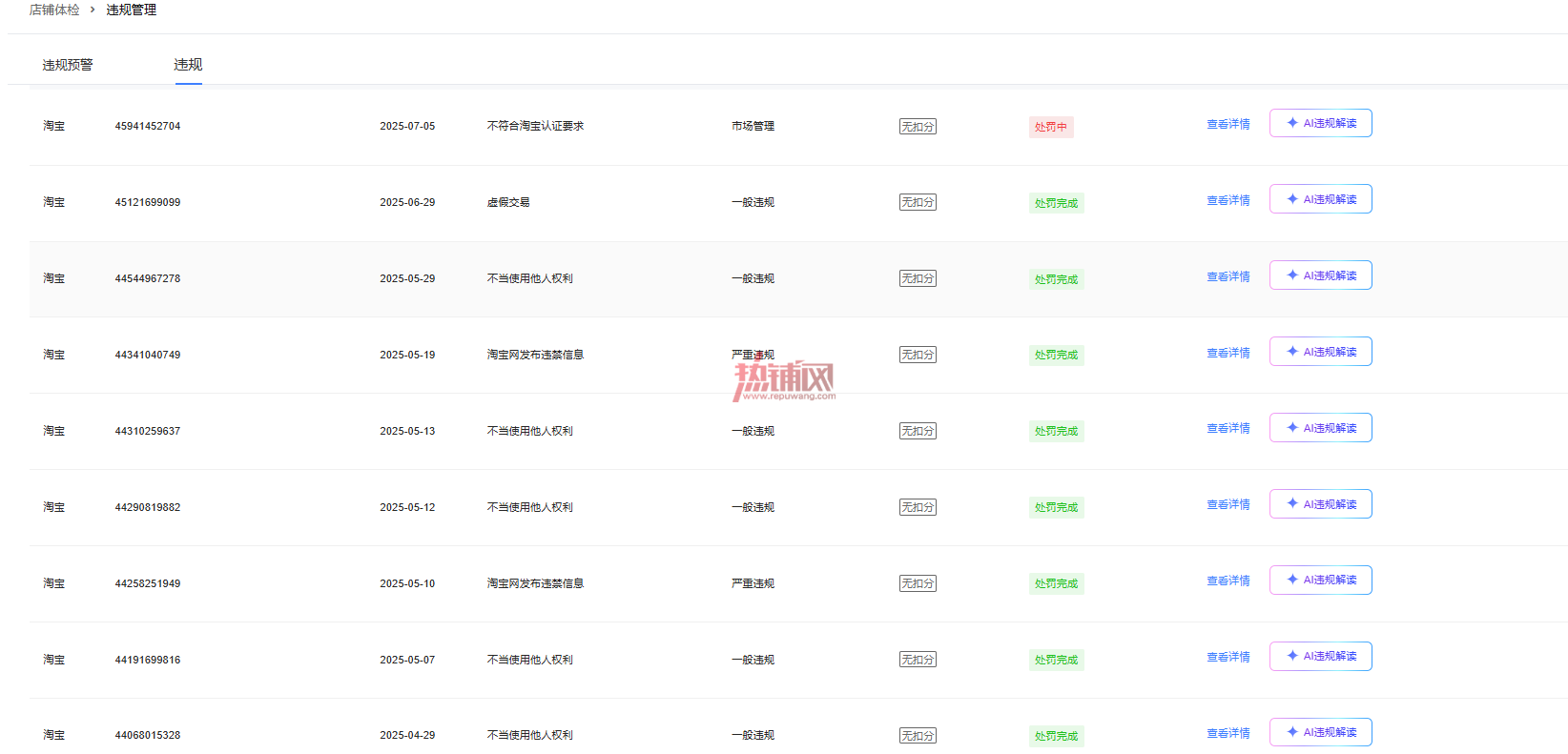The width and height of the screenshot is (1568, 754).
Task: Switch to the 违规预警 tab
Action: [68, 65]
